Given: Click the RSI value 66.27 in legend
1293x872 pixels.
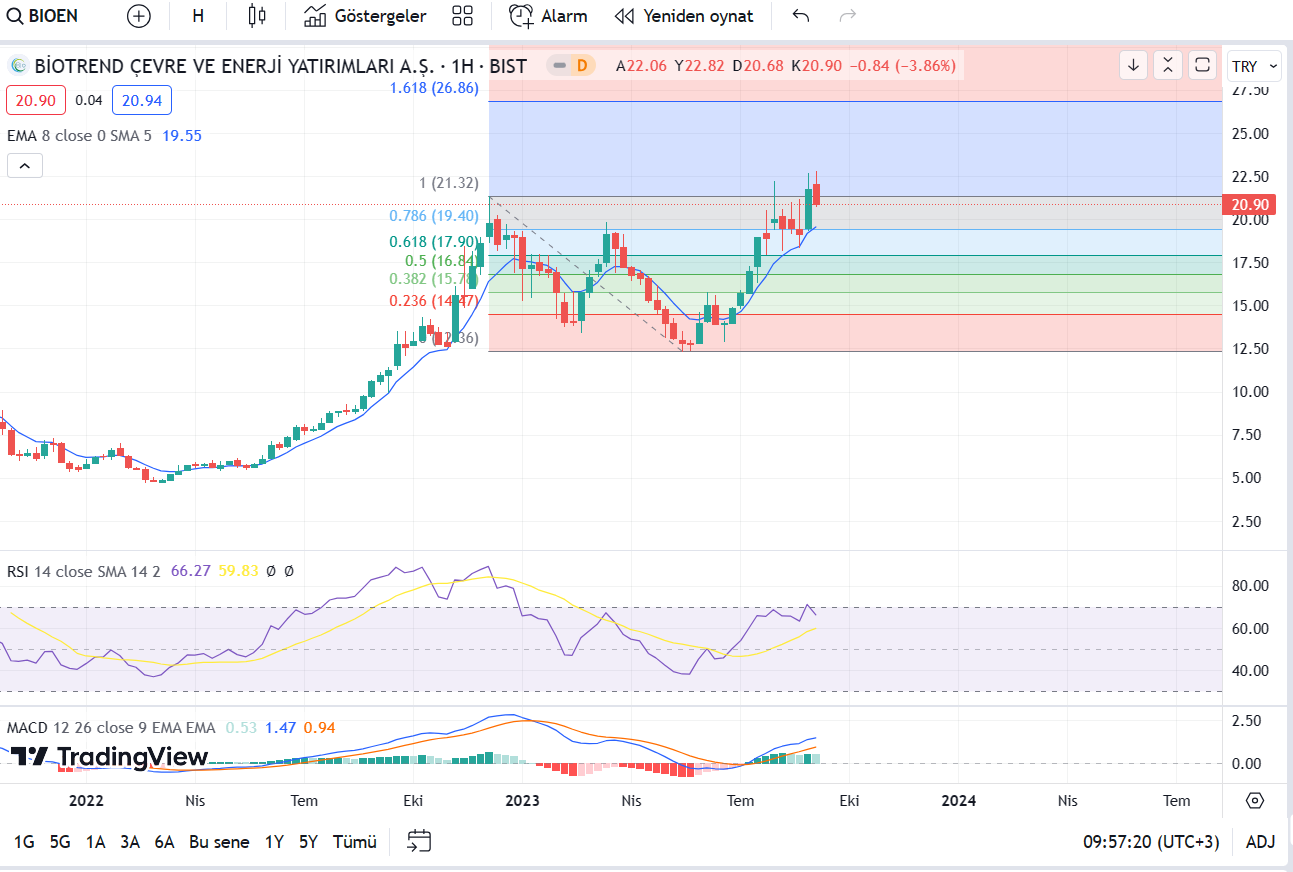Looking at the screenshot, I should [x=191, y=571].
